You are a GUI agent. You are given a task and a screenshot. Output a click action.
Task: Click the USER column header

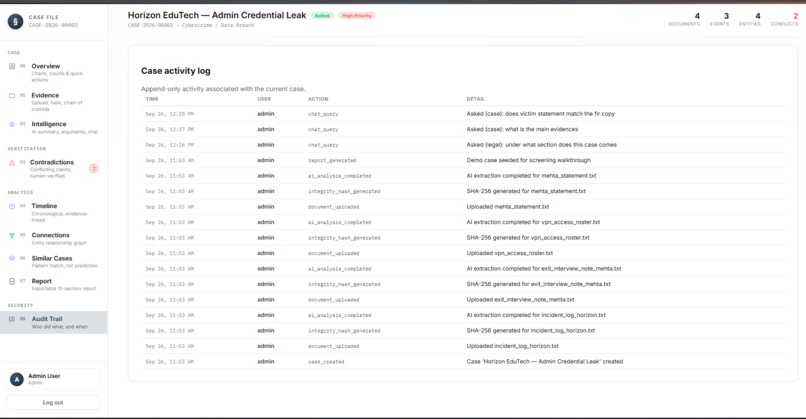point(264,99)
